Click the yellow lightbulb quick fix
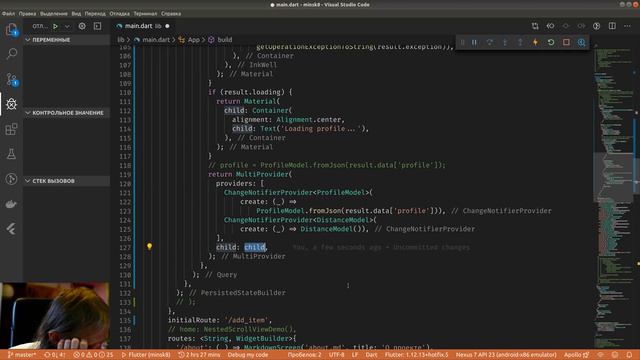640x360 pixels. (x=149, y=247)
